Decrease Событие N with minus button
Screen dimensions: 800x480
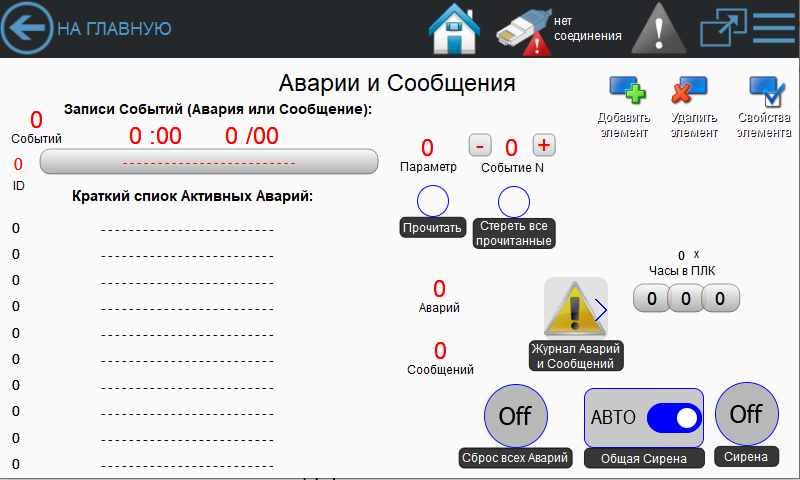pos(479,146)
